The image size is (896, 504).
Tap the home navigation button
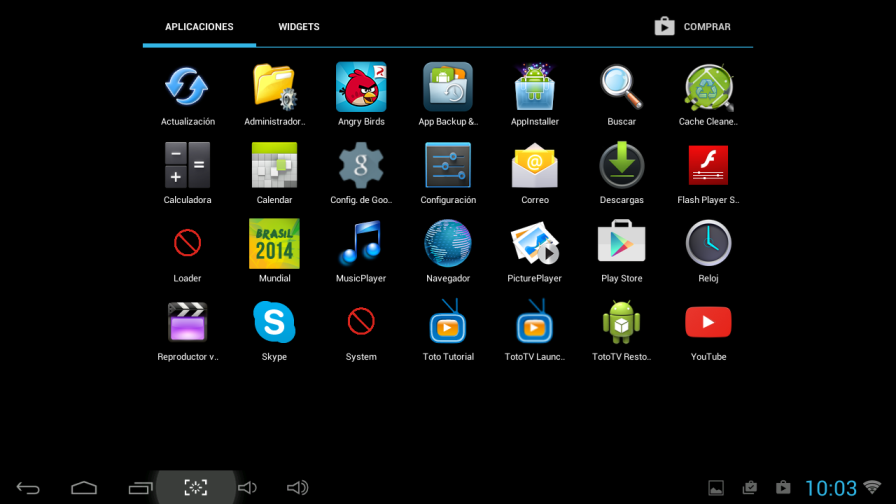[84, 488]
